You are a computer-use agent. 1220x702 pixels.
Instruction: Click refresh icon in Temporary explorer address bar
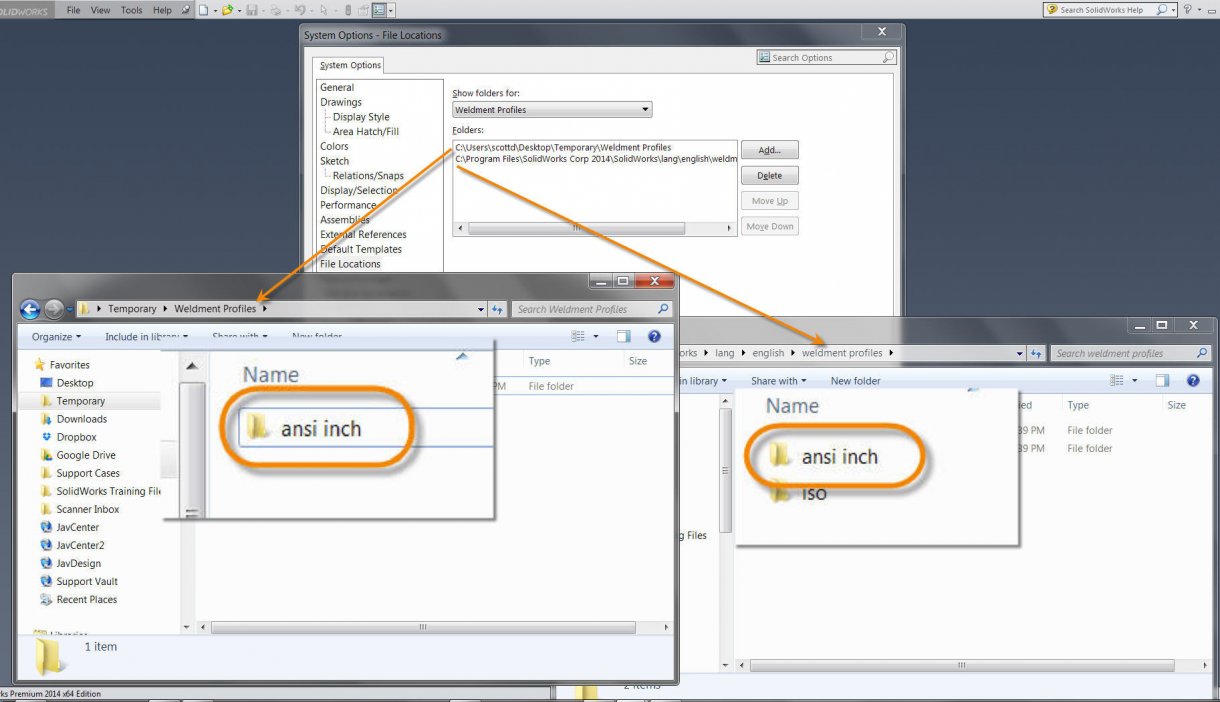(x=498, y=310)
